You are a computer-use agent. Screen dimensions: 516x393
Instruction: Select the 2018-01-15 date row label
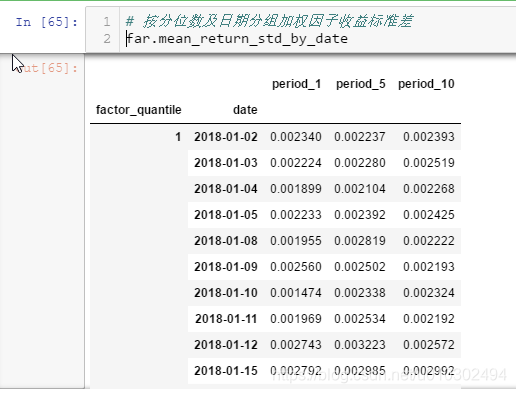226,371
